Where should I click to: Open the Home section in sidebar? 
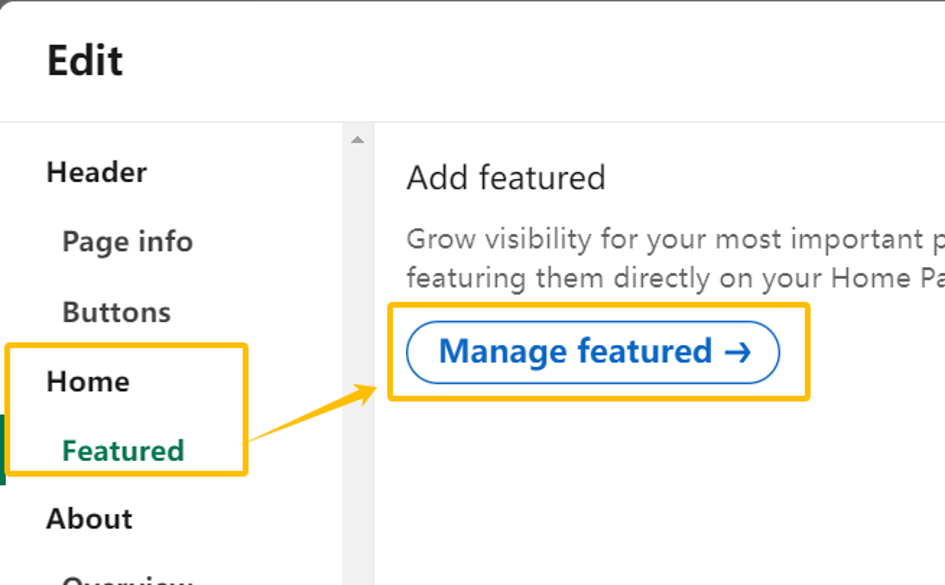[88, 381]
